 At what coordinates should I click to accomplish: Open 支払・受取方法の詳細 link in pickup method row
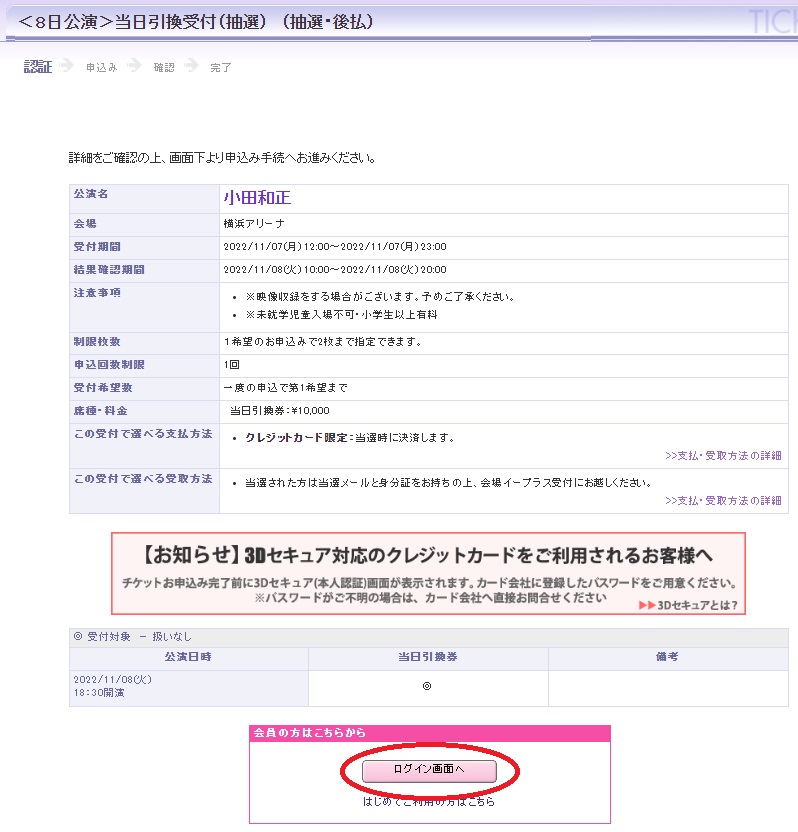[723, 501]
